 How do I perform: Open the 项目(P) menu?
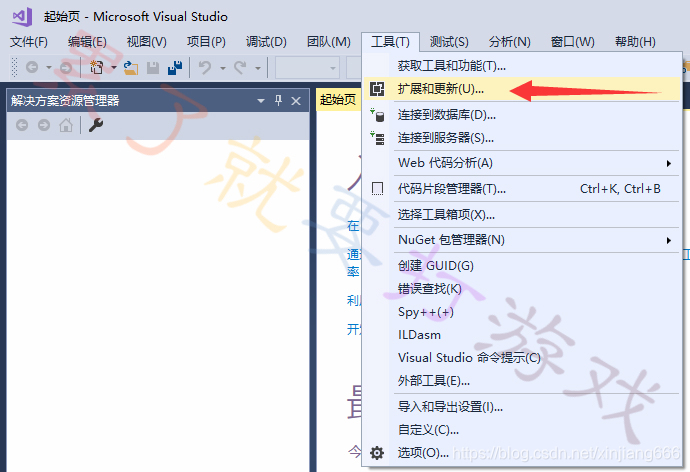[x=206, y=42]
